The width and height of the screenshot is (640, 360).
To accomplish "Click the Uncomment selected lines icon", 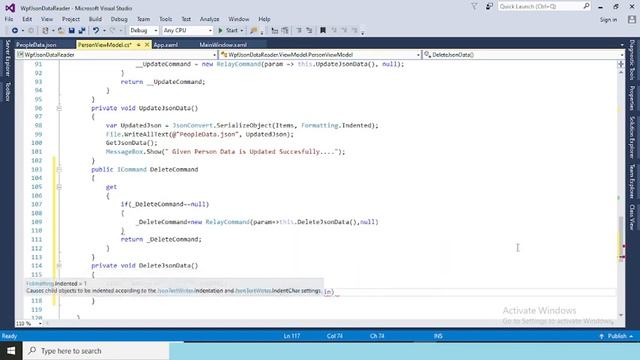I will pyautogui.click(x=309, y=30).
